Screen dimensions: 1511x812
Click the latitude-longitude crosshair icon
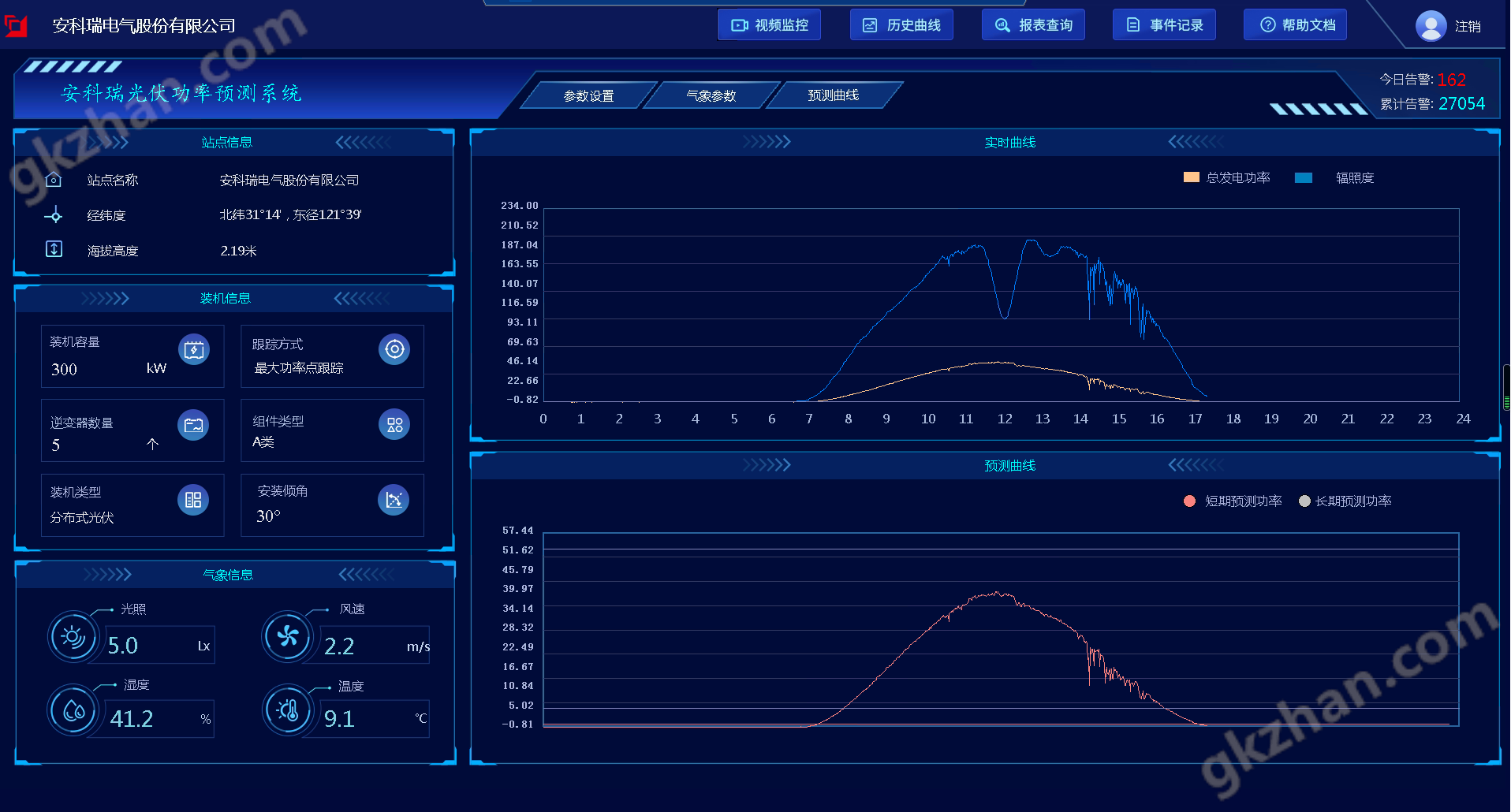point(54,215)
